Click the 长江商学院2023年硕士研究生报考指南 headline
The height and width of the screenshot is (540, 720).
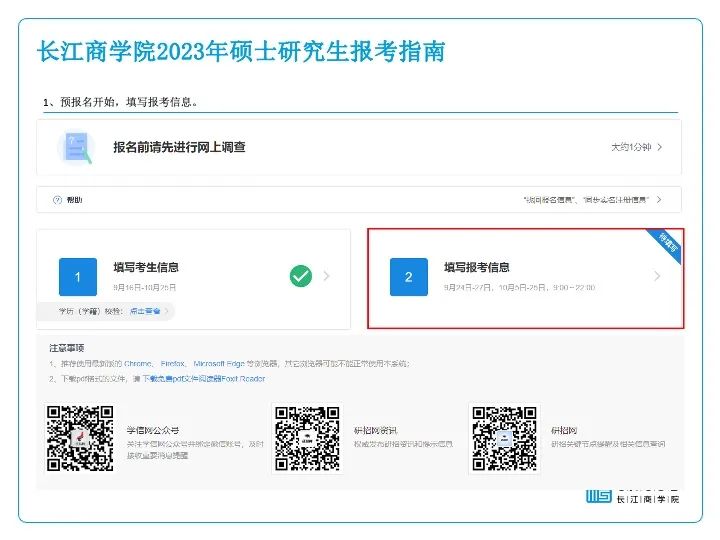click(241, 51)
